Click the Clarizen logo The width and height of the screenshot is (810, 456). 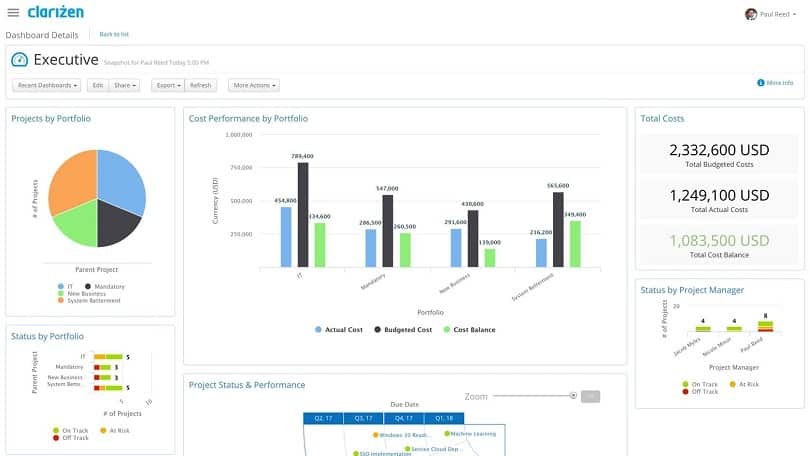point(55,12)
